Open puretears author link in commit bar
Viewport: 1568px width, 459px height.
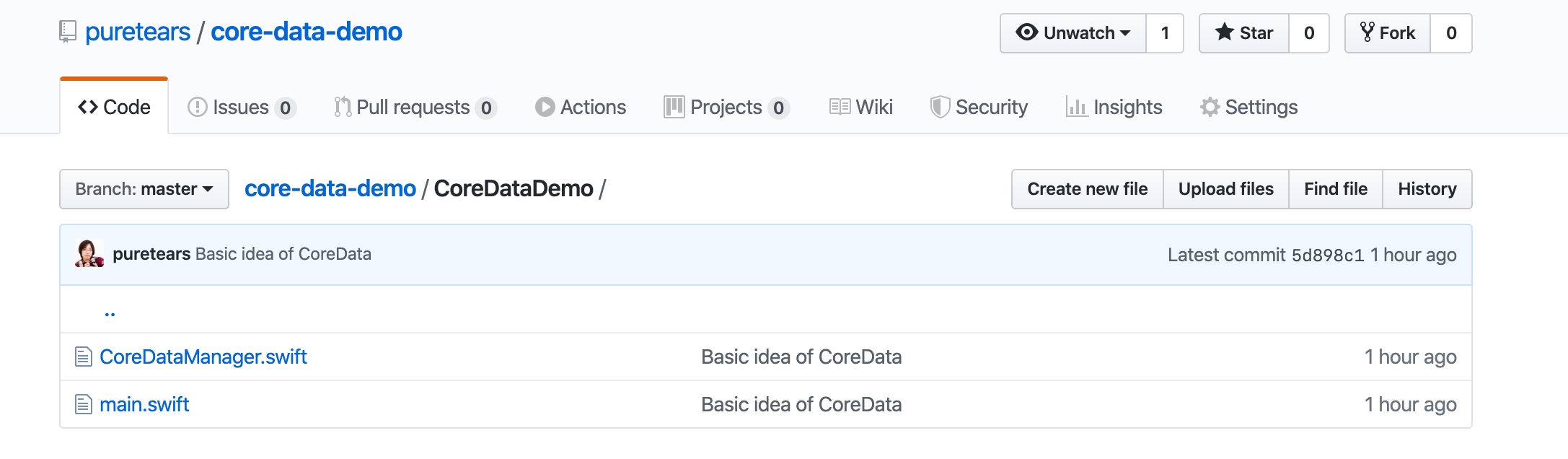pos(151,254)
